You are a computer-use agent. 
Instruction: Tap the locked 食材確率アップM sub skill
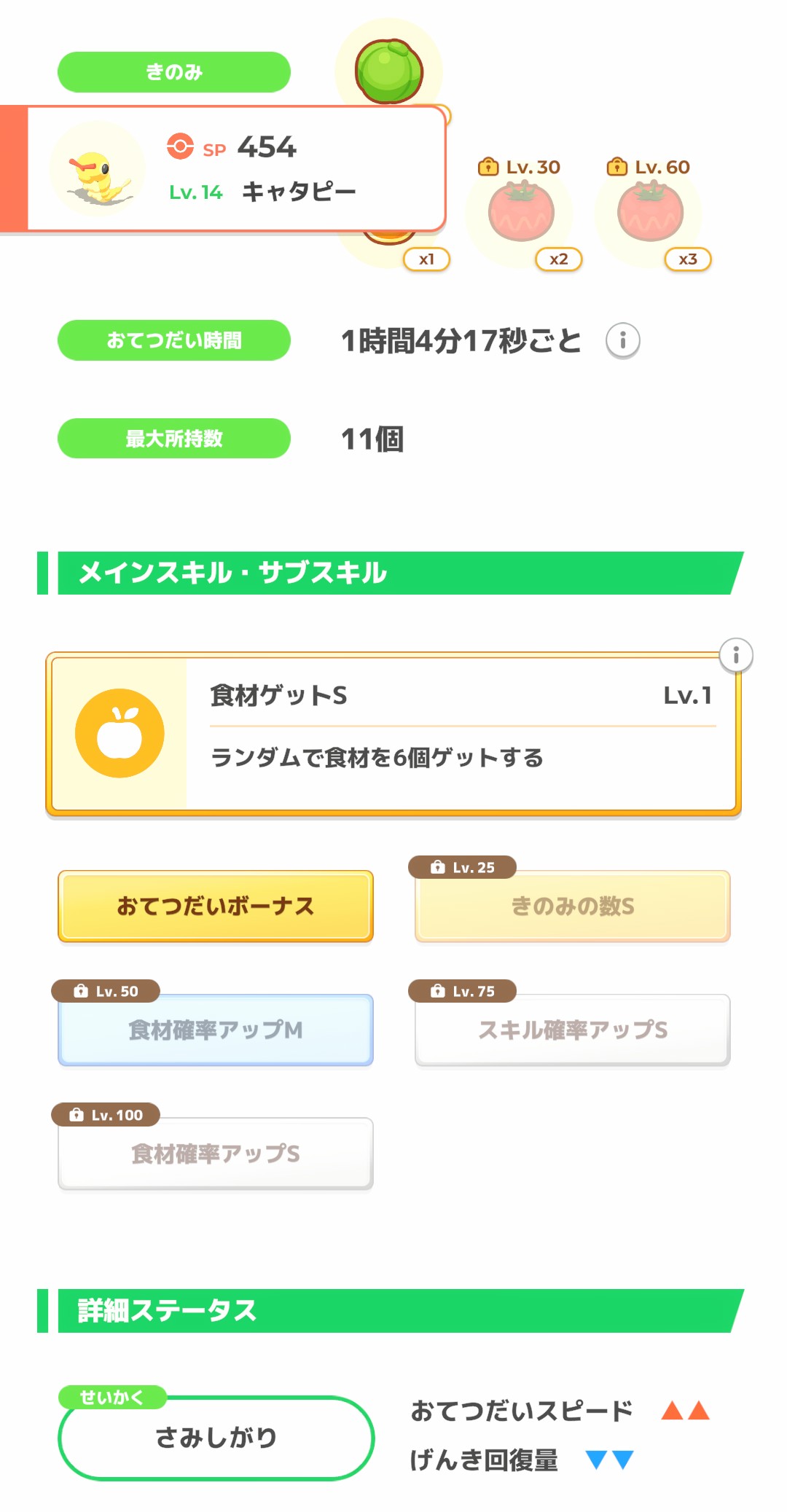tap(216, 1030)
